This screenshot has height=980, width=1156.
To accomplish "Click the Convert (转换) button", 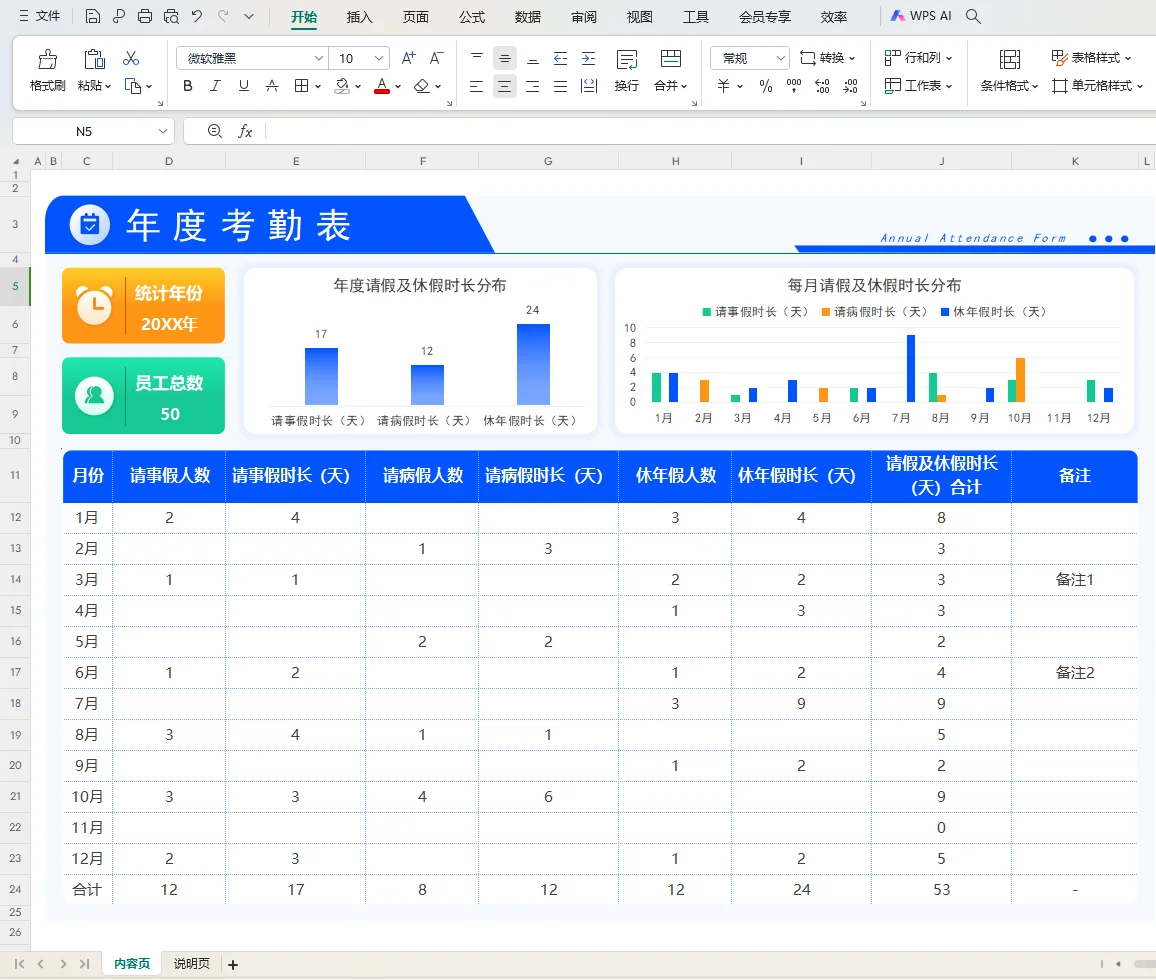I will pos(827,58).
